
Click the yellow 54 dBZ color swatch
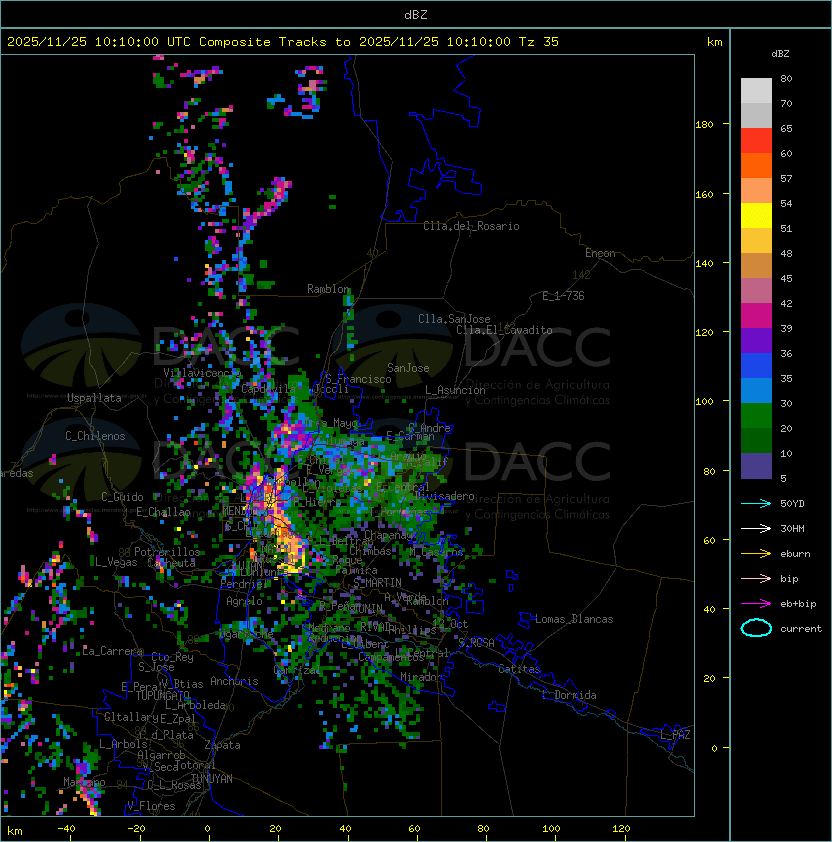[x=756, y=215]
